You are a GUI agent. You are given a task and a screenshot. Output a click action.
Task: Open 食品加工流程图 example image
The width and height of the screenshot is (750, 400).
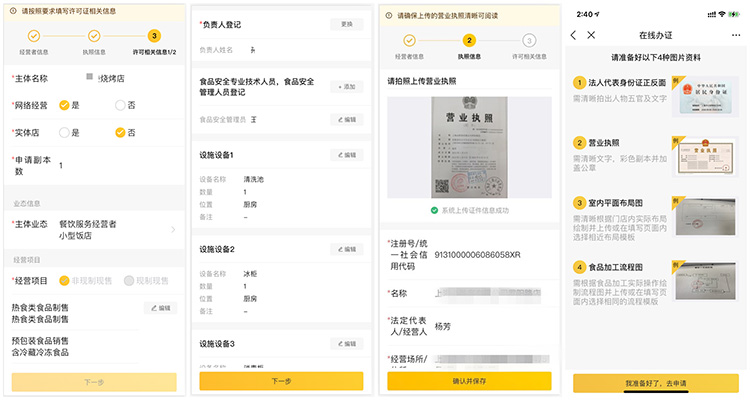(x=705, y=281)
